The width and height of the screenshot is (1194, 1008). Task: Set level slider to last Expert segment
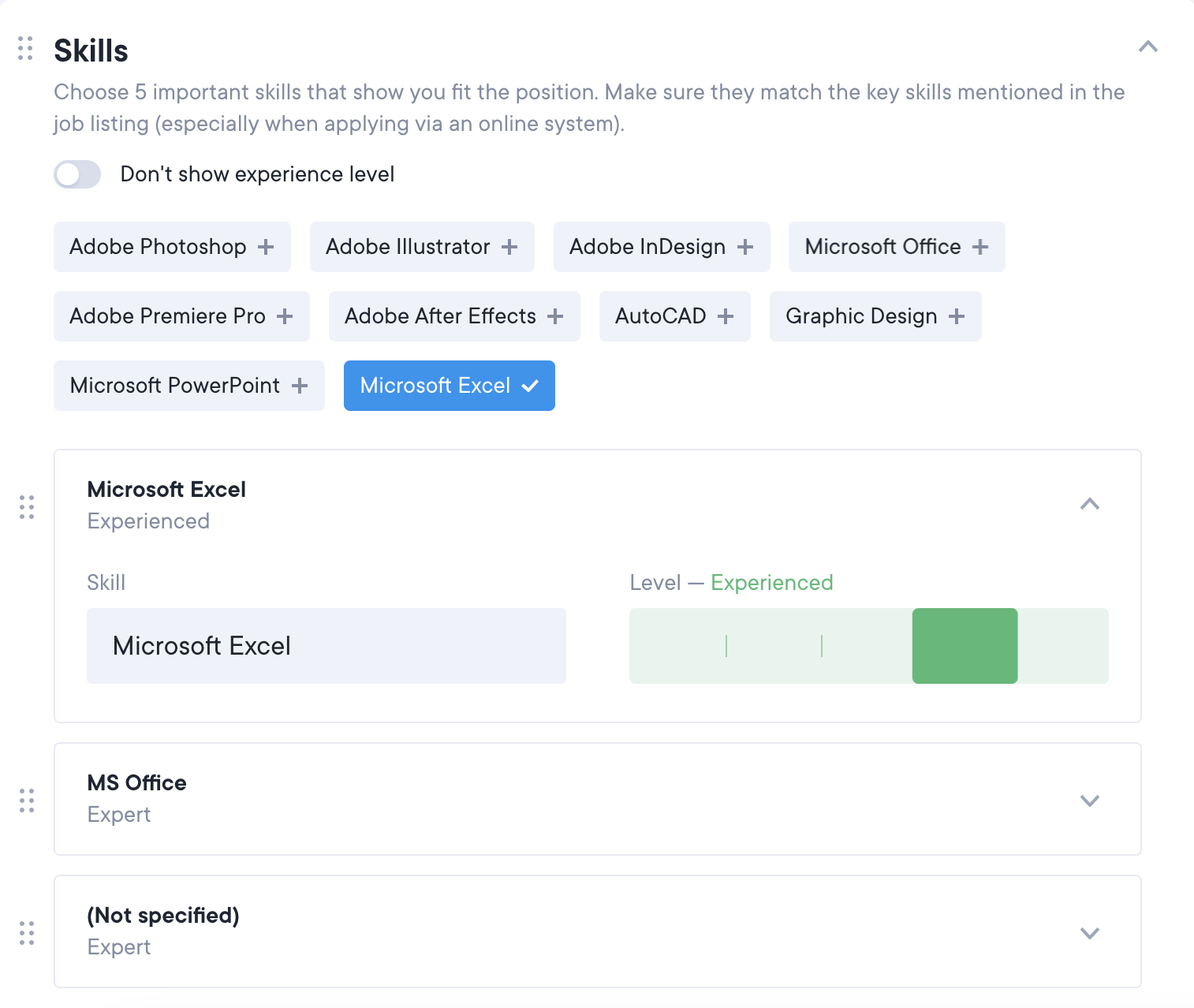1063,646
